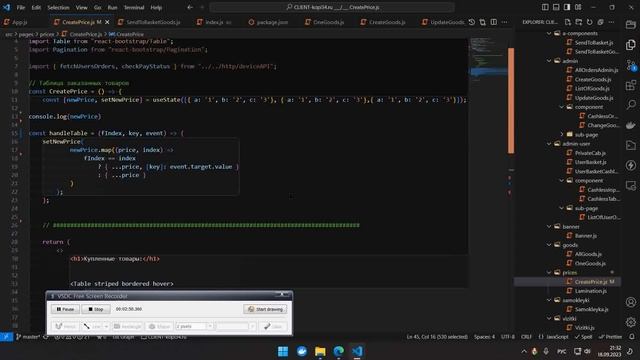
Task: Click New Folder icon in Explorer header
Action: 579,22
